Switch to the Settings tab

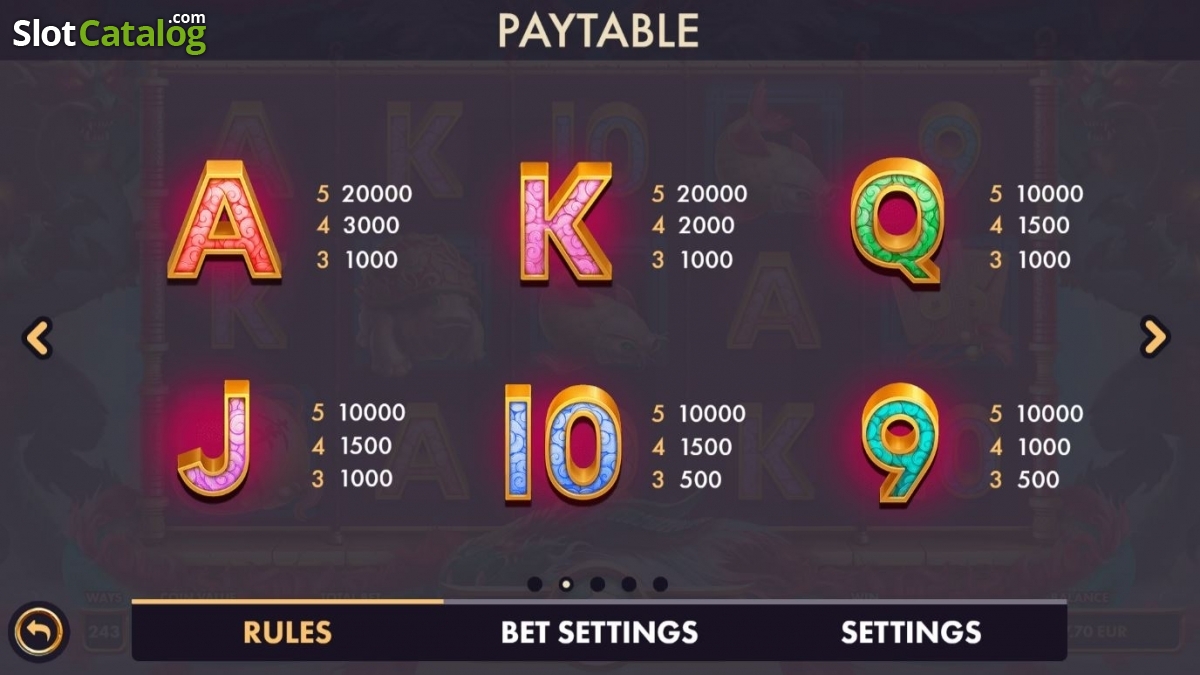tap(911, 632)
